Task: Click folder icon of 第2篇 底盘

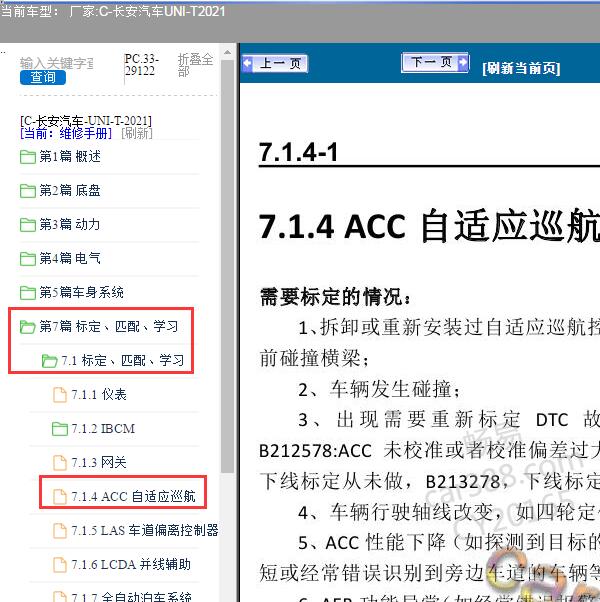Action: pos(28,190)
